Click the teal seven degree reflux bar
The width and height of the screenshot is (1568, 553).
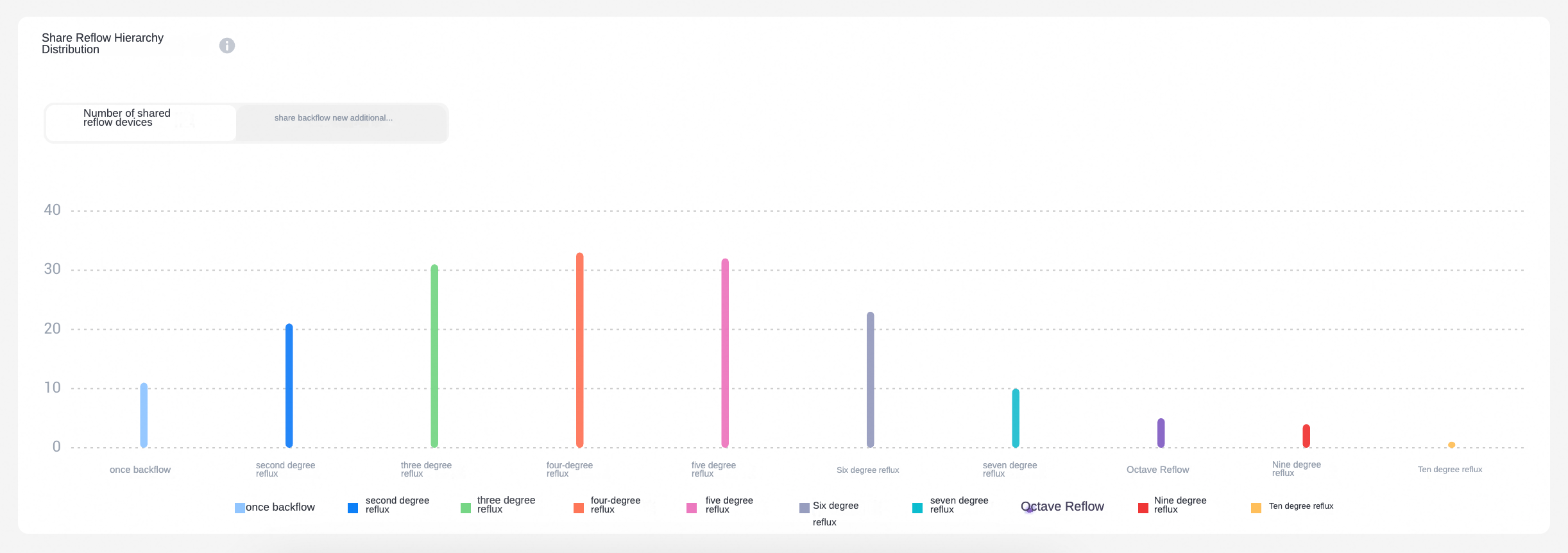tap(1016, 418)
